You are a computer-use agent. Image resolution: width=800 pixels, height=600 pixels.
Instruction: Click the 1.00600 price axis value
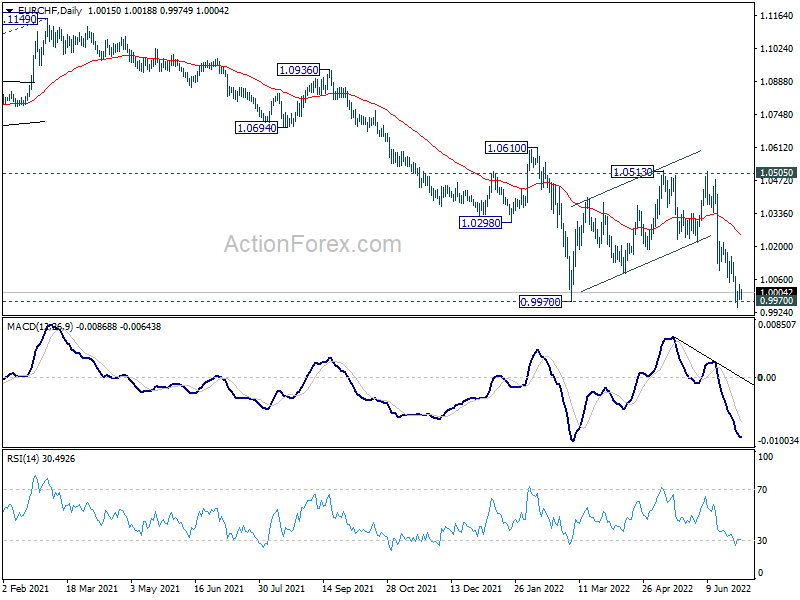[777, 280]
